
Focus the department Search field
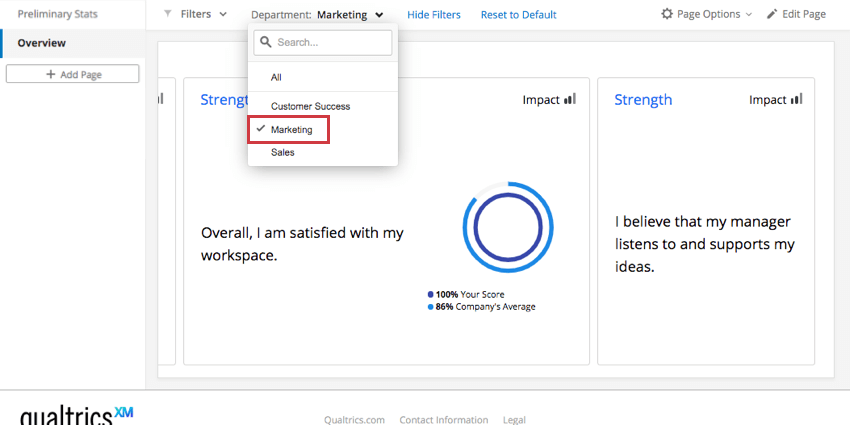(323, 42)
